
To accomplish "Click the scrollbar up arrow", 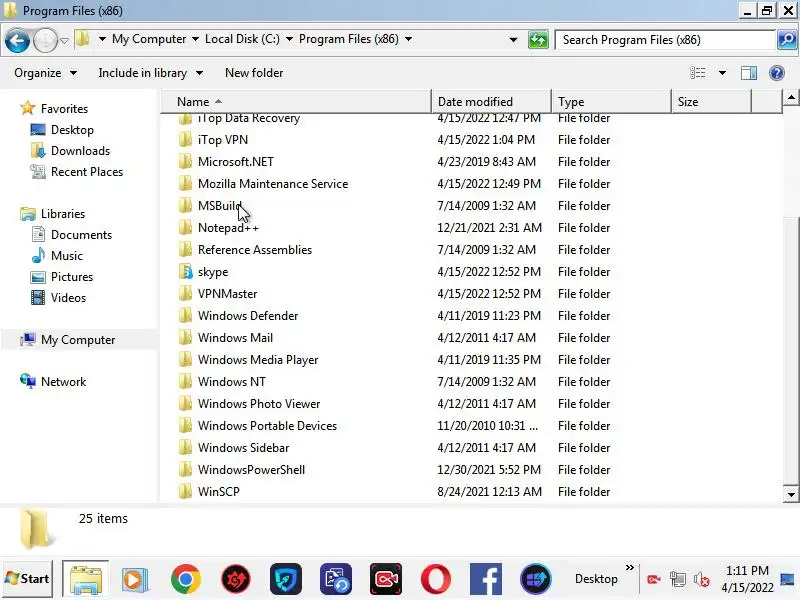I will 790,97.
